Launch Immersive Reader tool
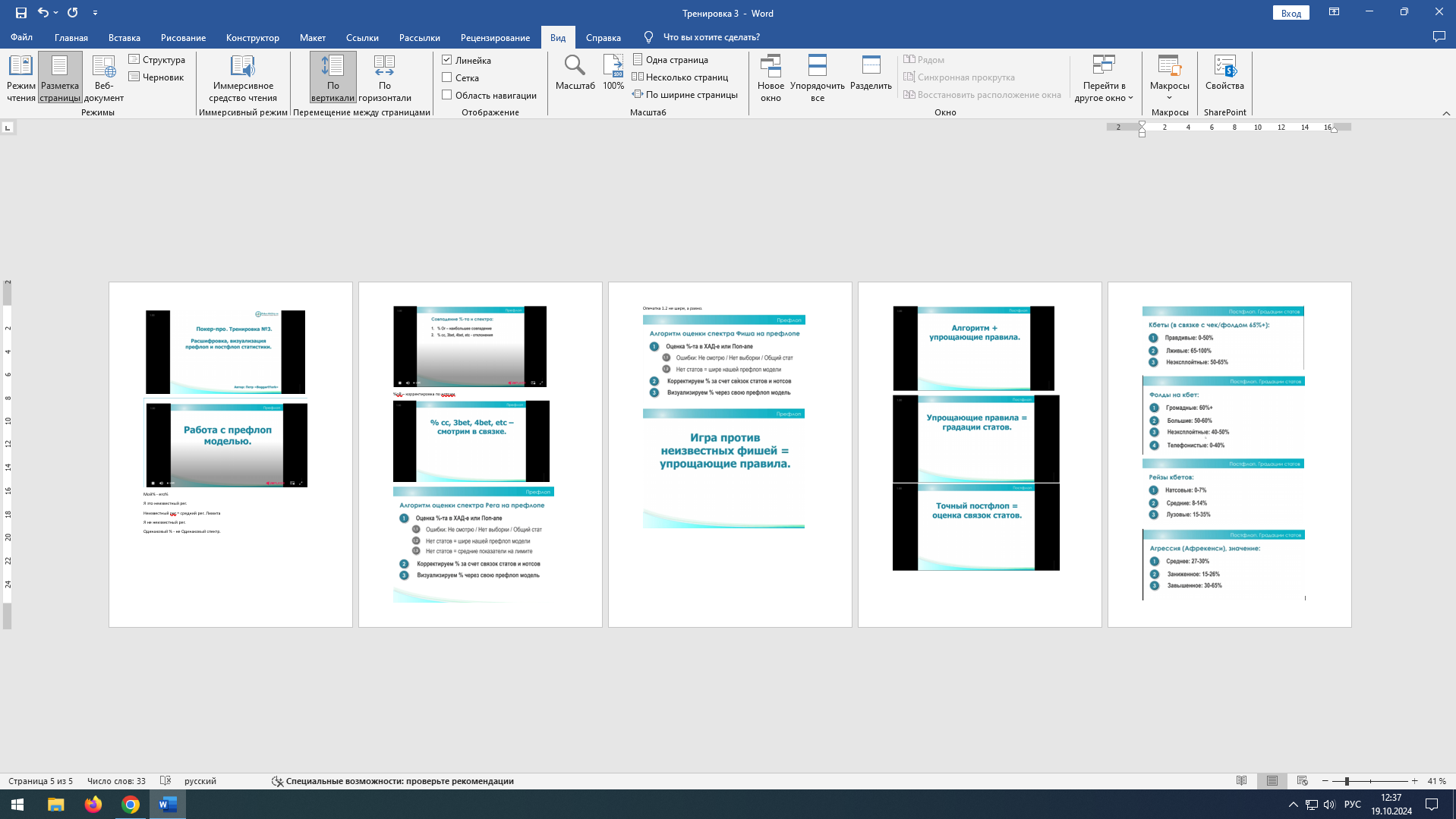1456x819 pixels. pyautogui.click(x=243, y=77)
